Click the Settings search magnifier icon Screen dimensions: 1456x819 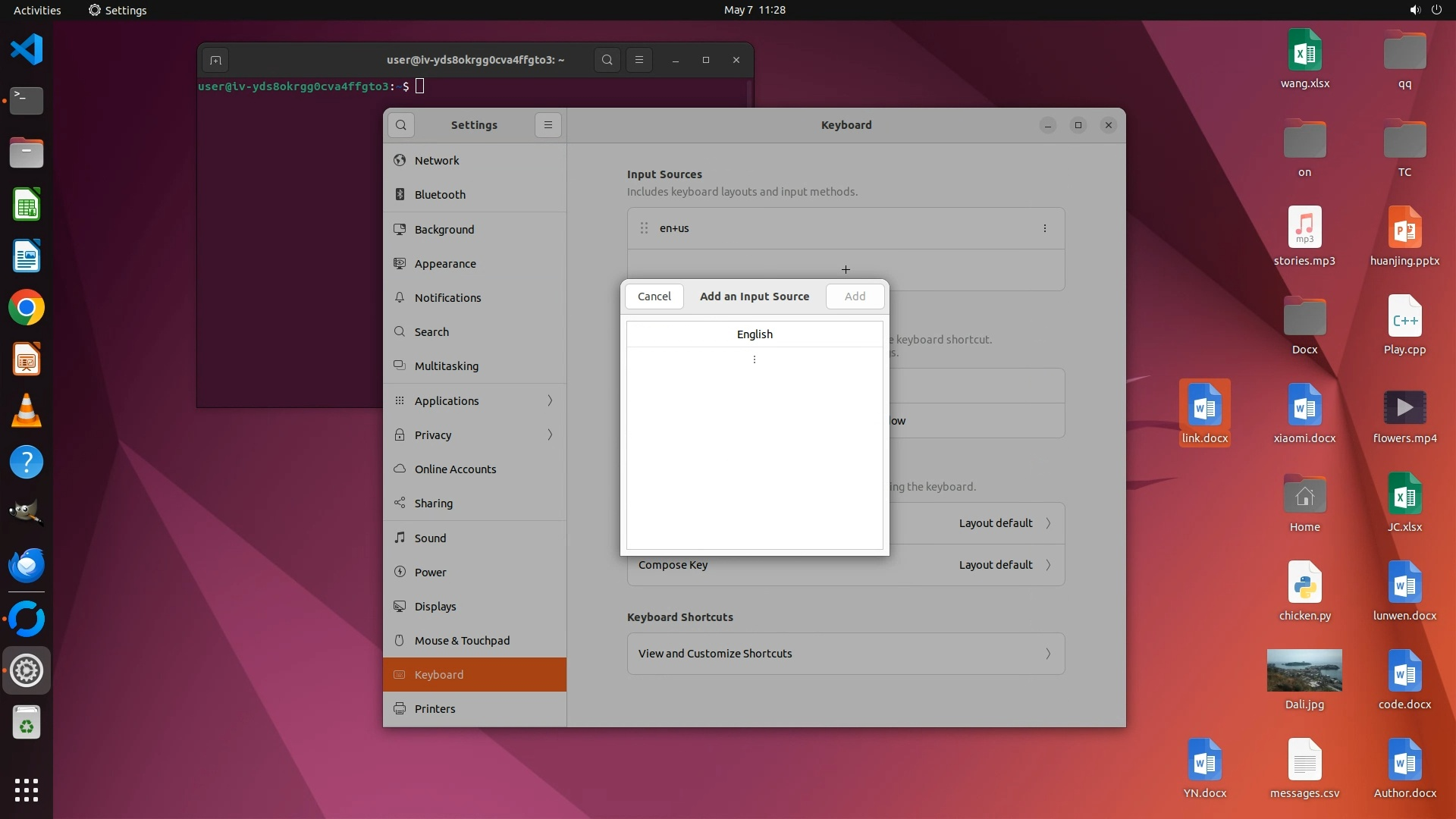tap(401, 125)
